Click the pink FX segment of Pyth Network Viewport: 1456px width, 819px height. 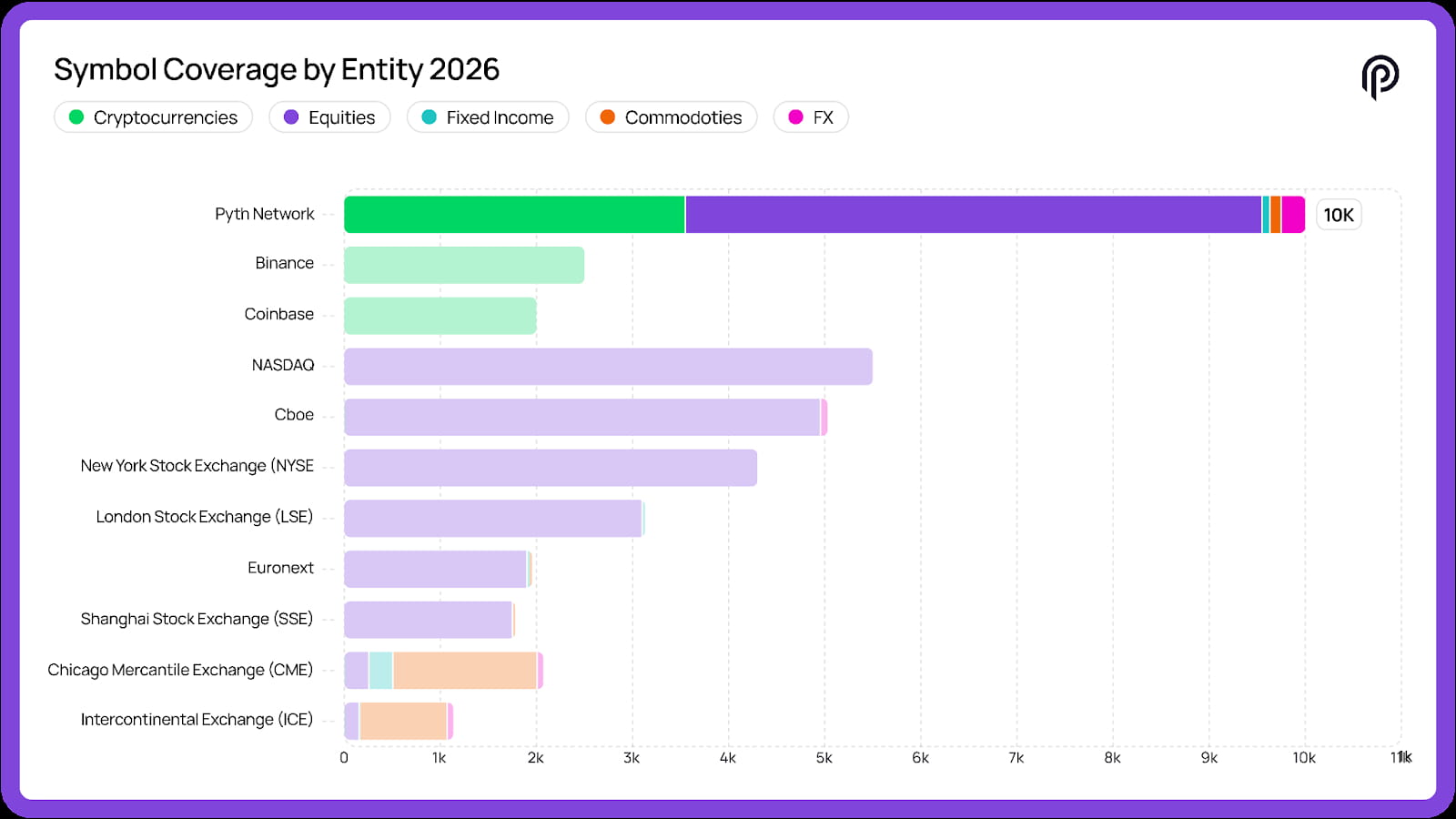click(x=1293, y=215)
